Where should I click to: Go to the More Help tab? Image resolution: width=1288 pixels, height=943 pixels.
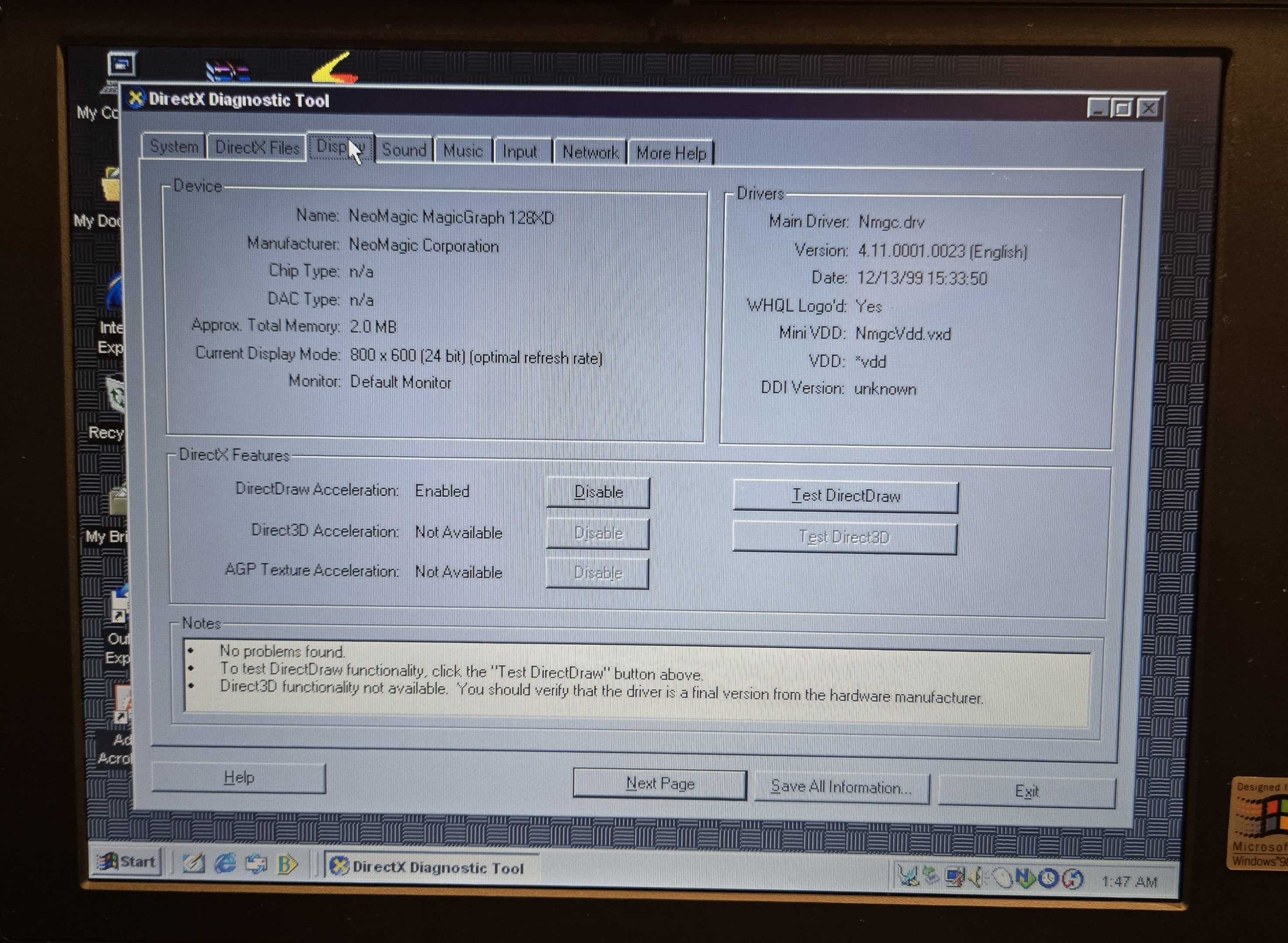[x=672, y=154]
